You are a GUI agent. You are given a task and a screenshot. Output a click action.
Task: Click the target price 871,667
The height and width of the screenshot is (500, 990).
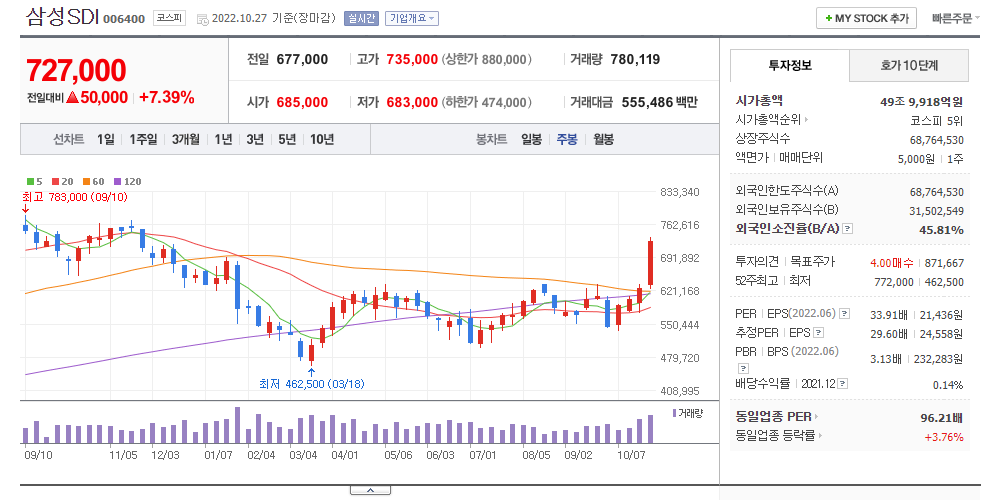[x=945, y=263]
